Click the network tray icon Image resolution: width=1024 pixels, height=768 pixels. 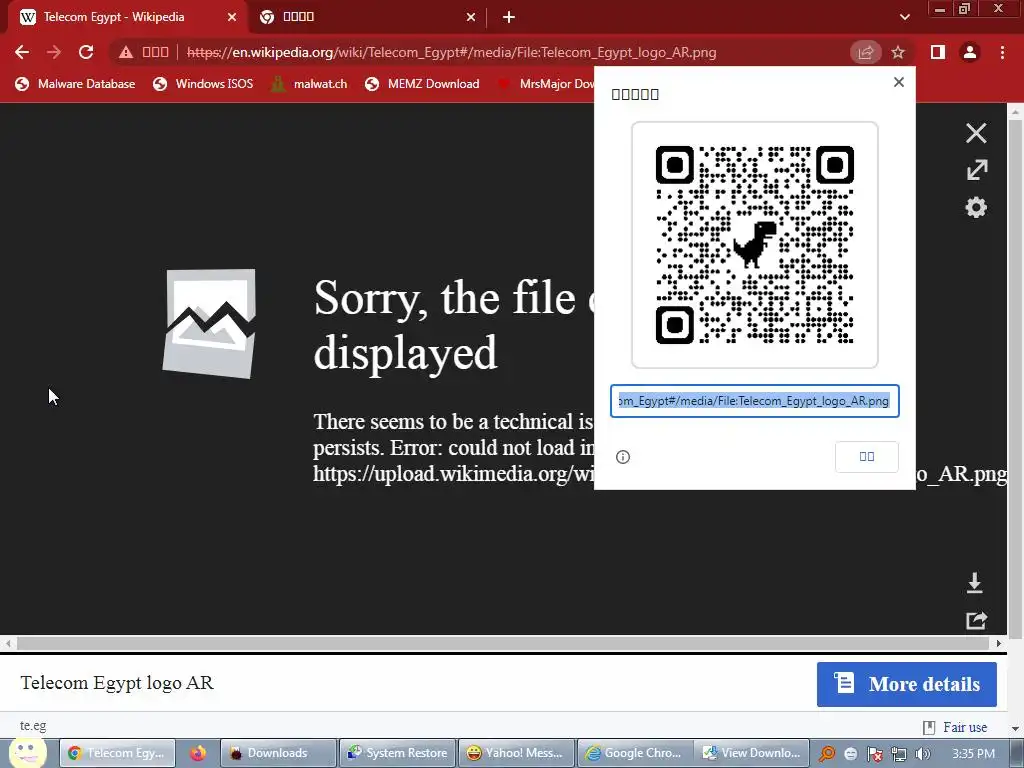[x=899, y=754]
